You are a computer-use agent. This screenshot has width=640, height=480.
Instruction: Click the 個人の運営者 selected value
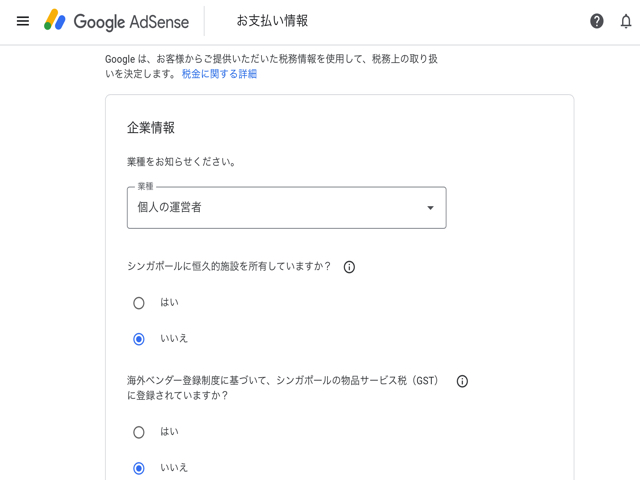point(177,208)
